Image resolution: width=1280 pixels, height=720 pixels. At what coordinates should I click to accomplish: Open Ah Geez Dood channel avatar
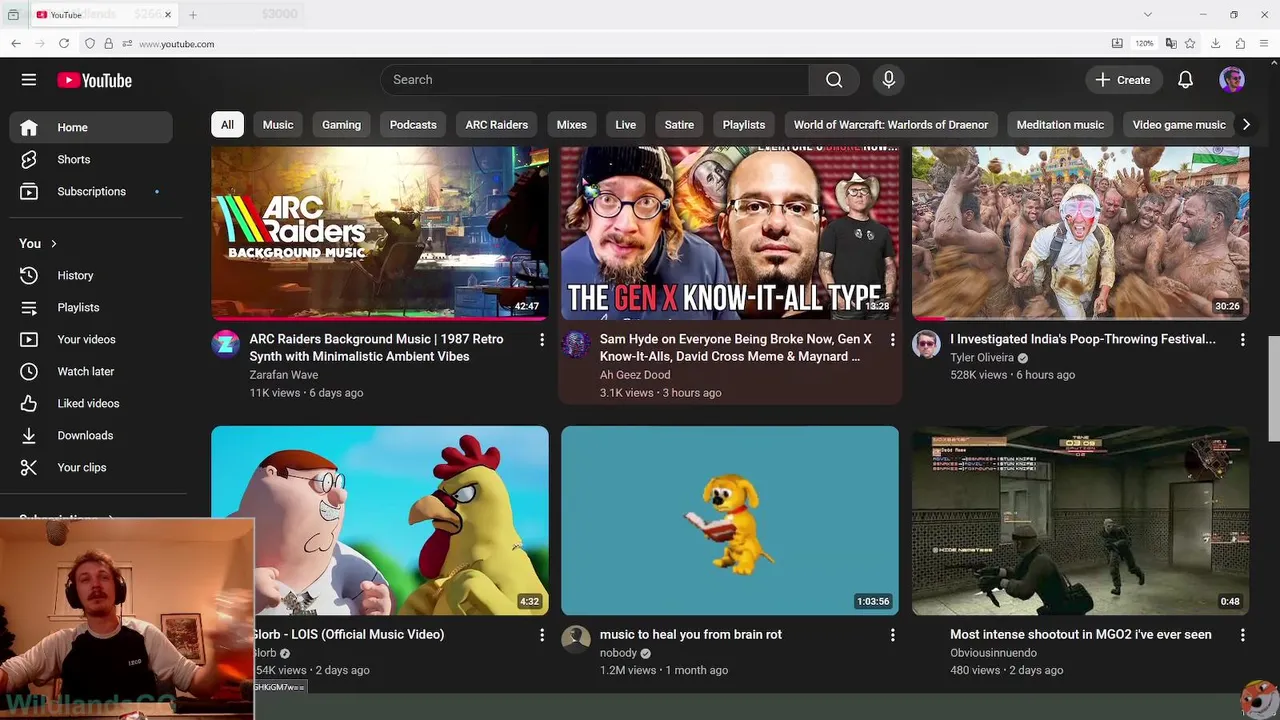click(576, 344)
